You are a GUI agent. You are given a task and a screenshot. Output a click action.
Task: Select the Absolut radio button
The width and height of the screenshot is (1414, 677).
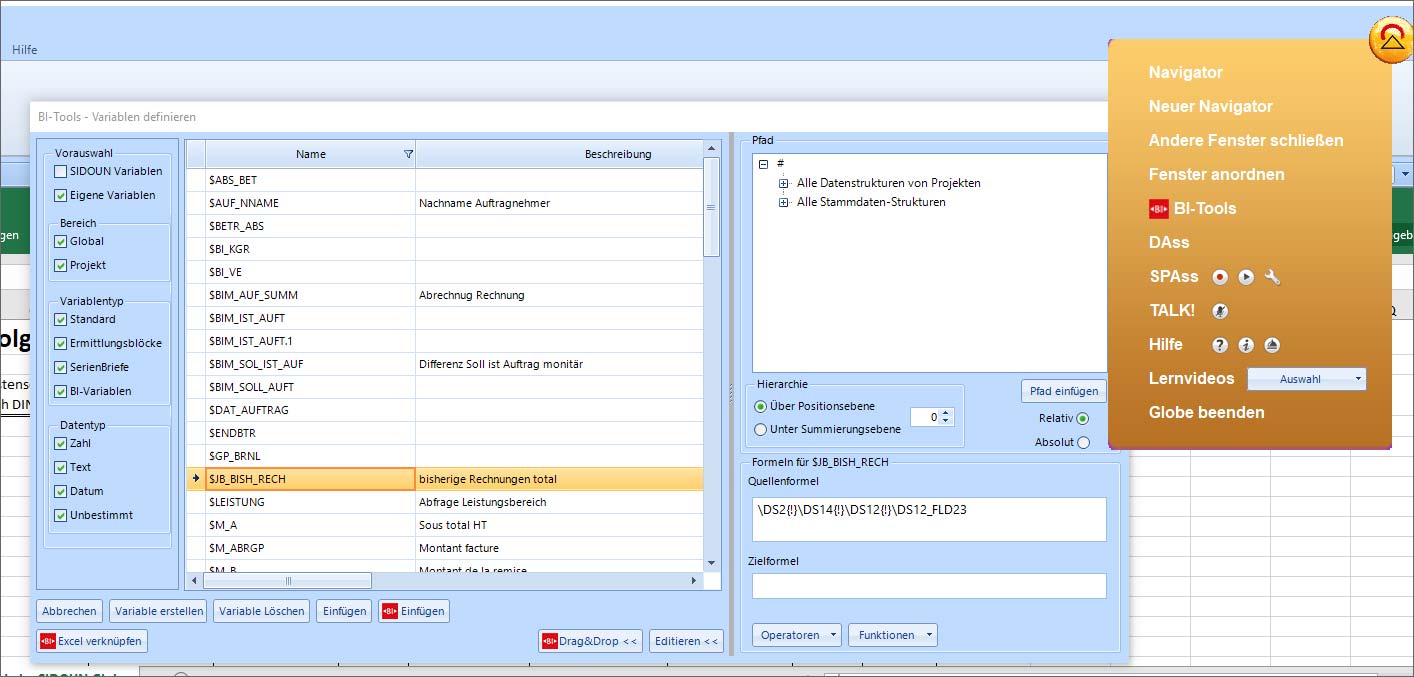(1083, 442)
